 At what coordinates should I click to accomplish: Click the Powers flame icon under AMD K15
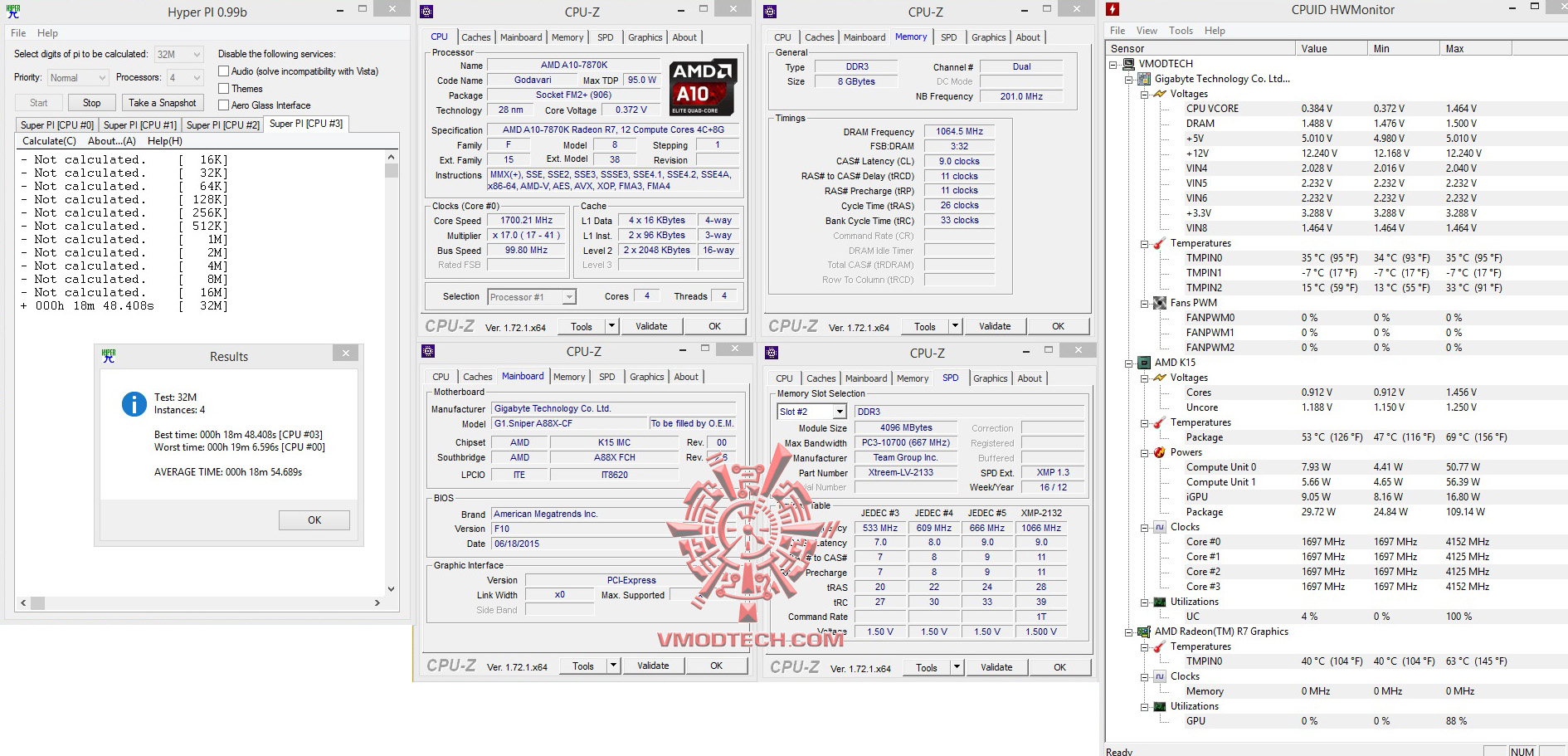tap(1160, 452)
